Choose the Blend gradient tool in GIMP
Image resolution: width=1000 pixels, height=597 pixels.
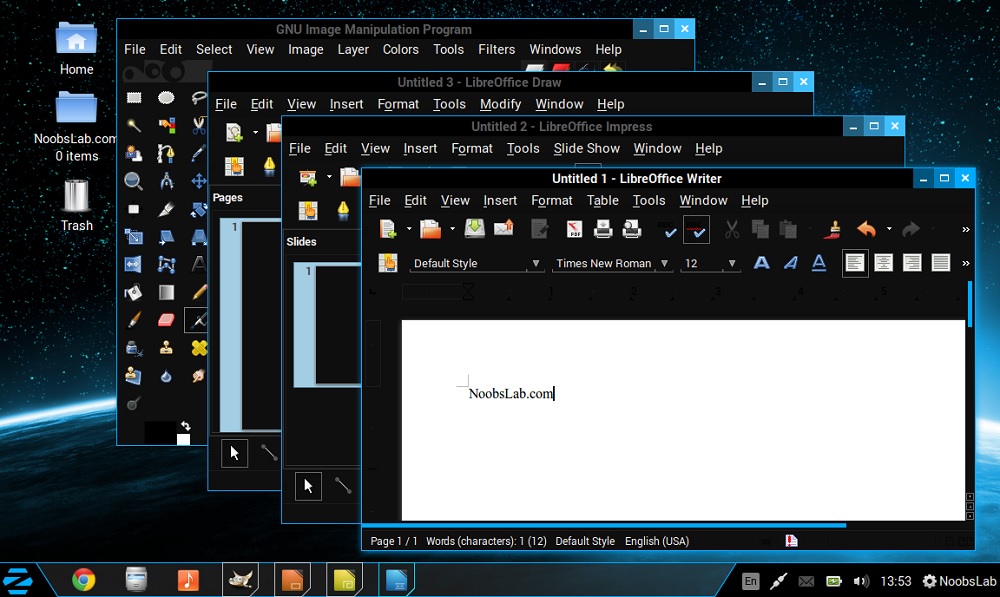(x=166, y=292)
